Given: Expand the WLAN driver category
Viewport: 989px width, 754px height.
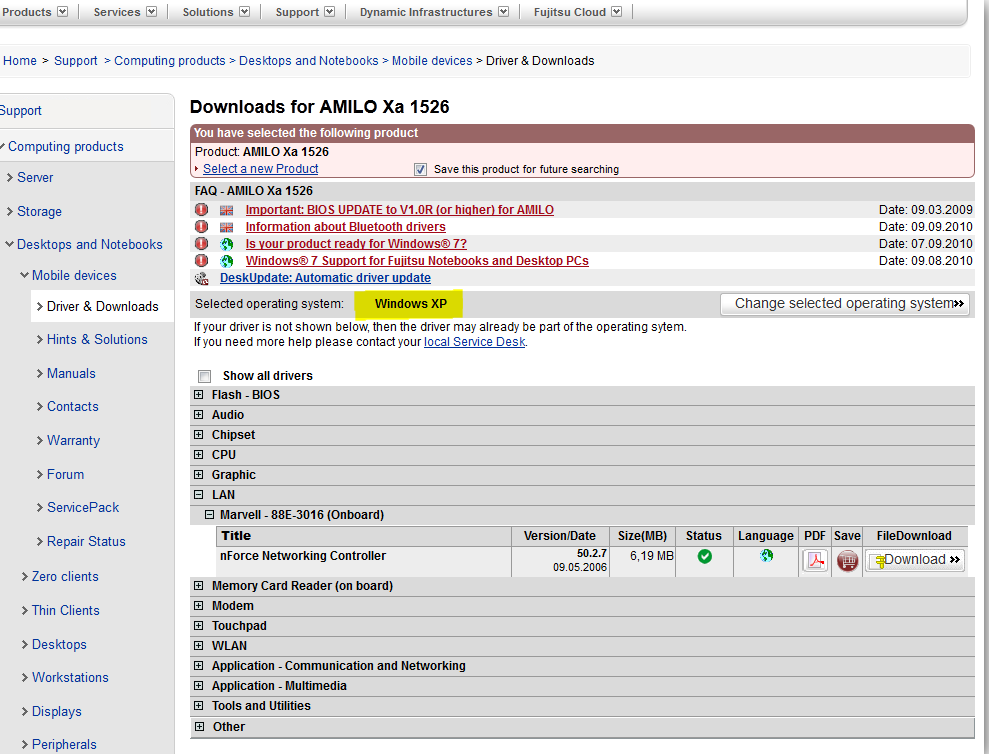Looking at the screenshot, I should click(x=199, y=645).
